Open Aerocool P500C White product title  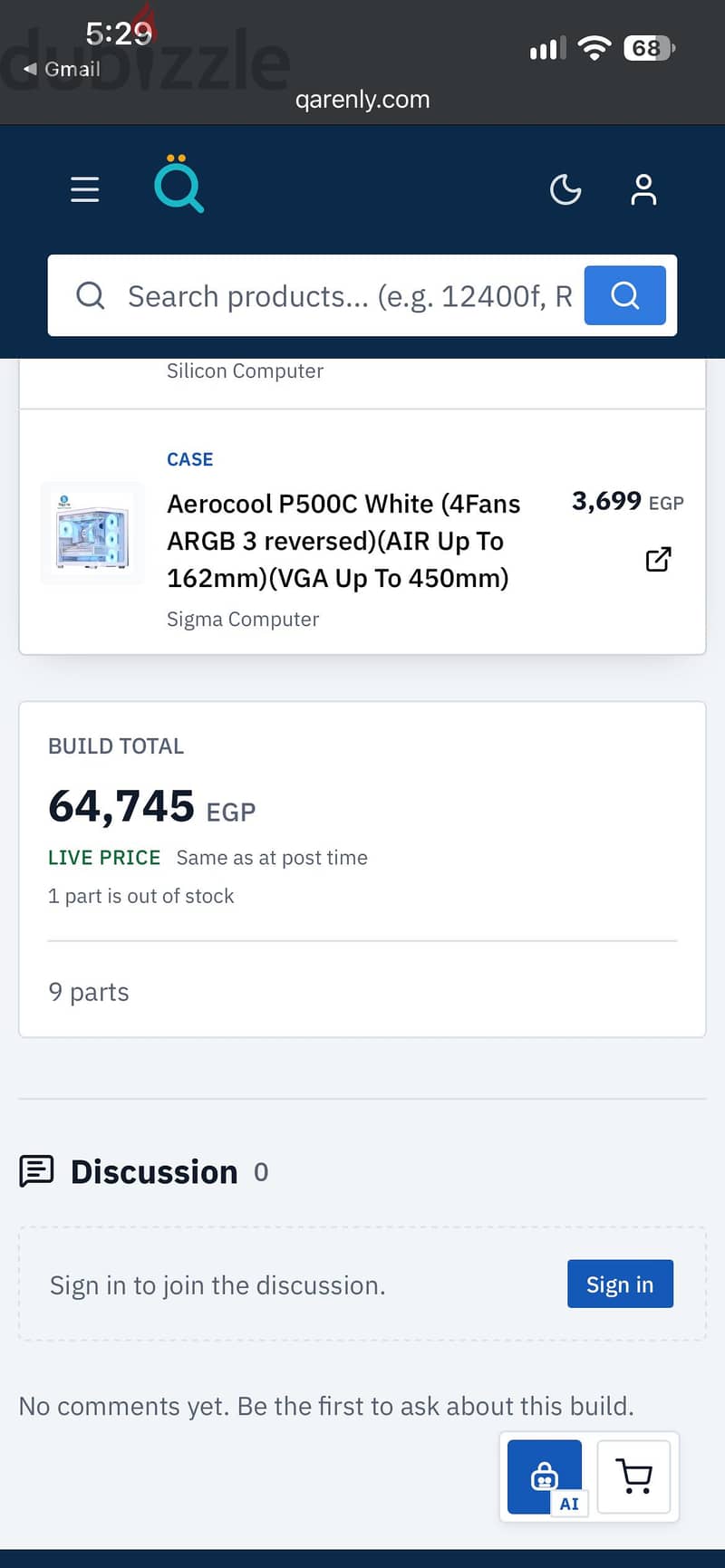343,541
